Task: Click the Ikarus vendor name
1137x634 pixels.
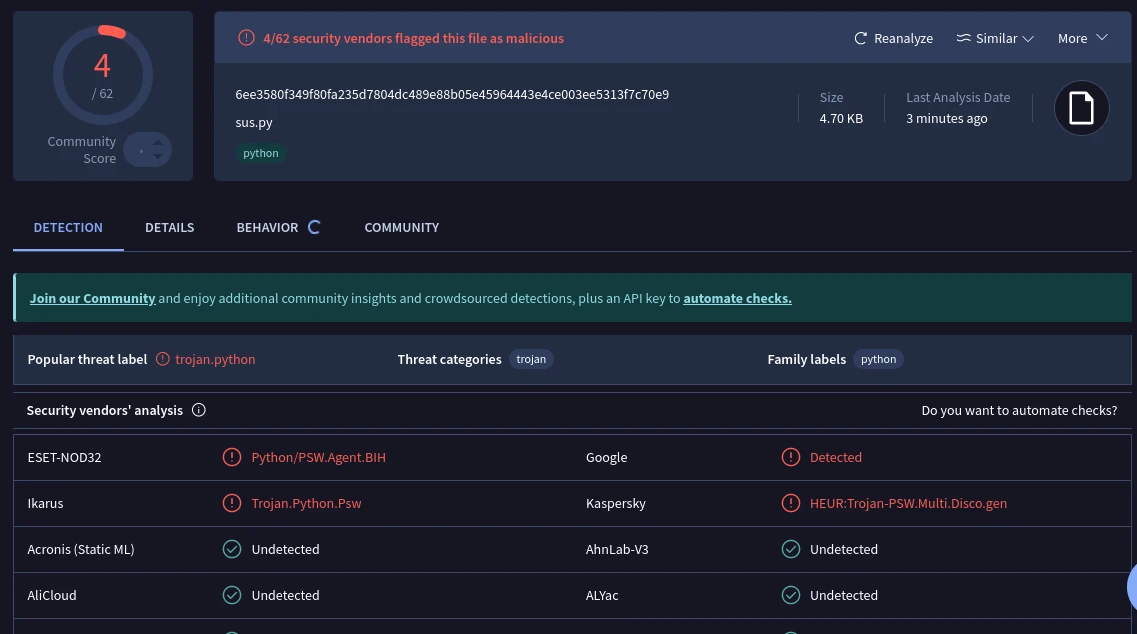Action: coord(45,503)
